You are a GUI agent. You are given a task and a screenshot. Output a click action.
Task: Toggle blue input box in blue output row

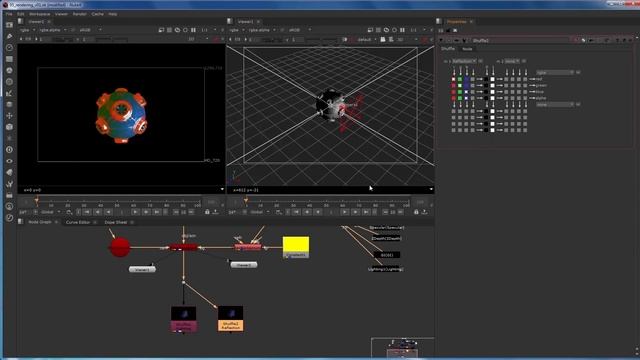(x=467, y=92)
